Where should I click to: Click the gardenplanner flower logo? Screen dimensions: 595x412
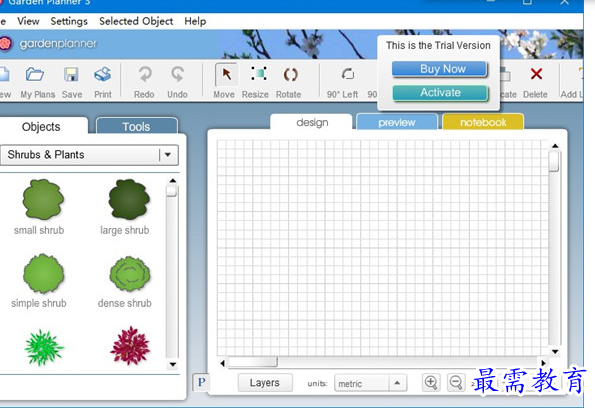point(5,44)
